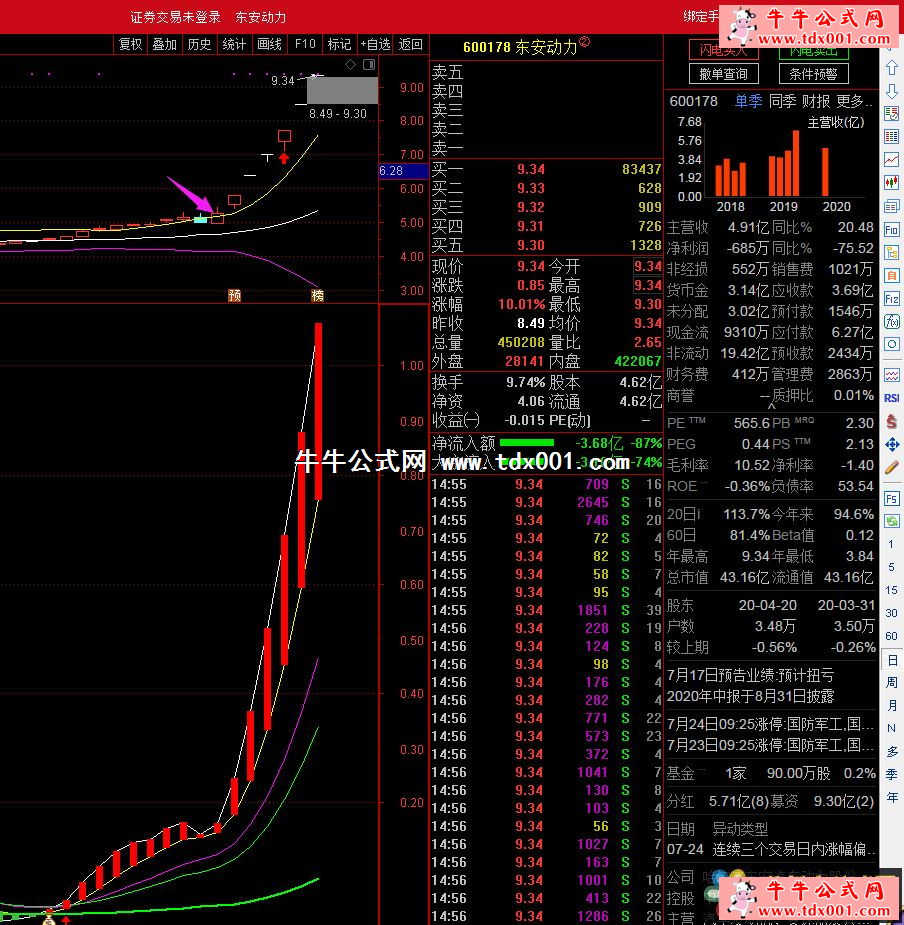Click the circle icon in right sidebar
The height and width of the screenshot is (925, 904).
(892, 345)
